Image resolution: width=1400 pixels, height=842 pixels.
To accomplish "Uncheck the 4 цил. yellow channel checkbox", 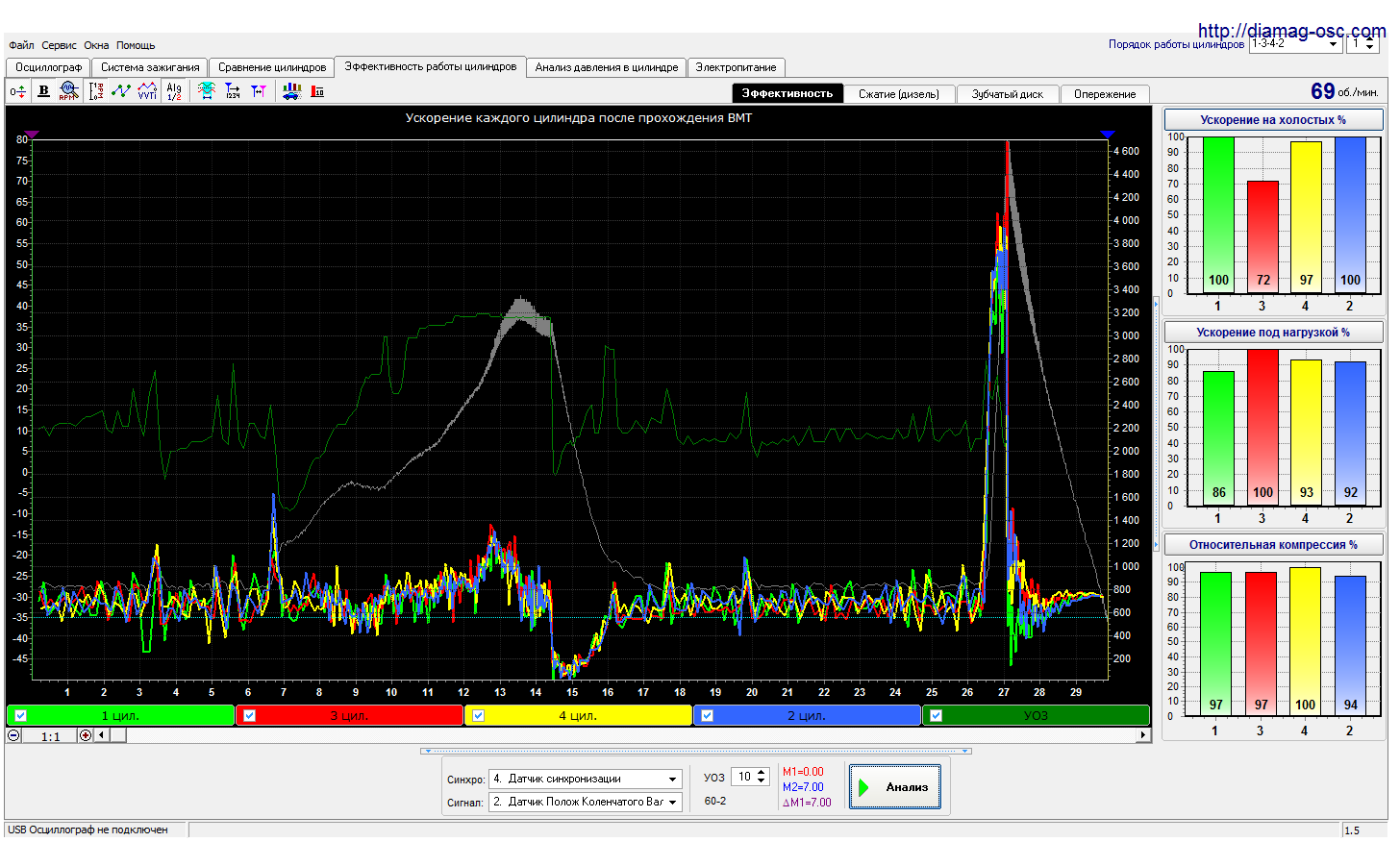I will pos(479,715).
